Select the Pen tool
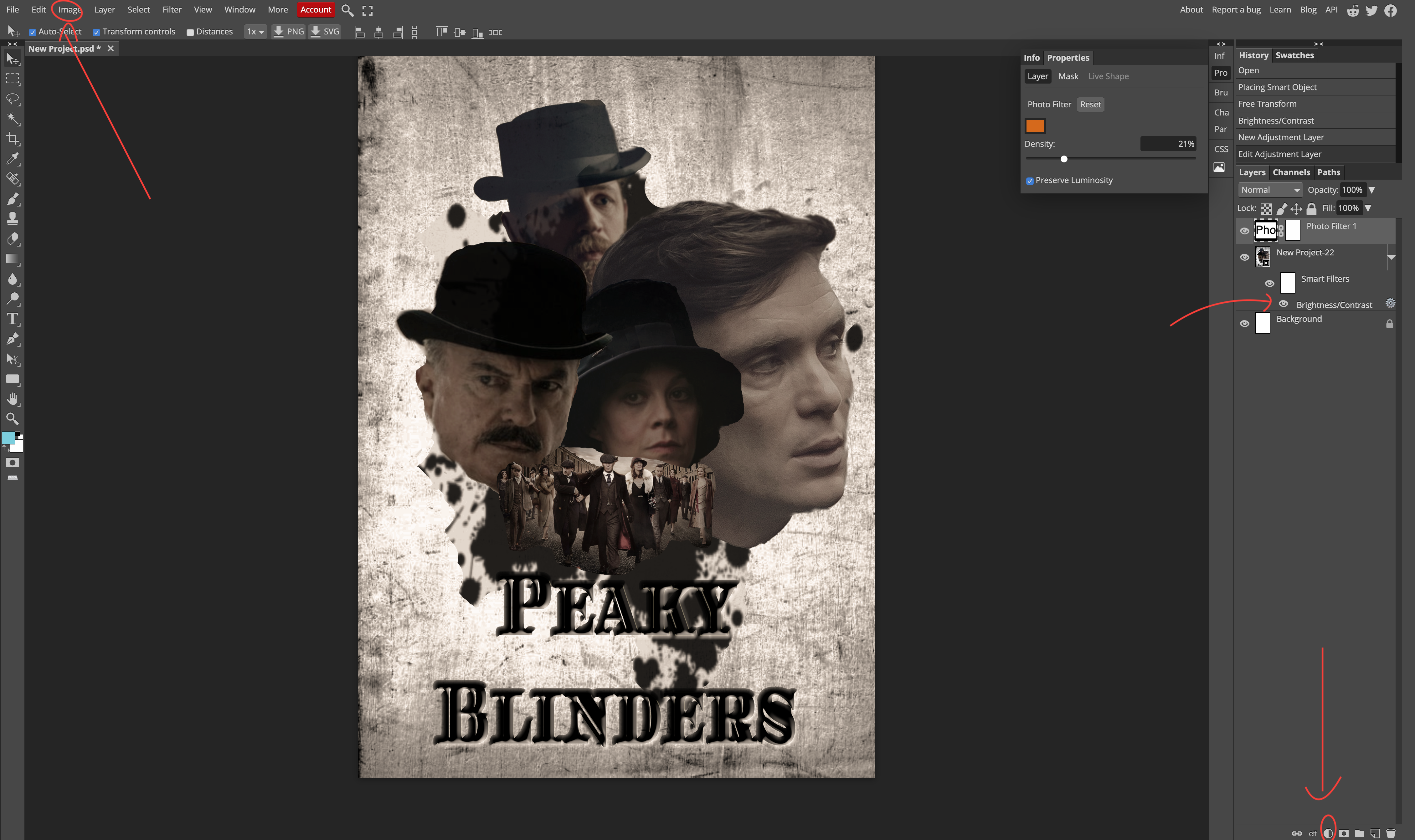 click(x=13, y=339)
